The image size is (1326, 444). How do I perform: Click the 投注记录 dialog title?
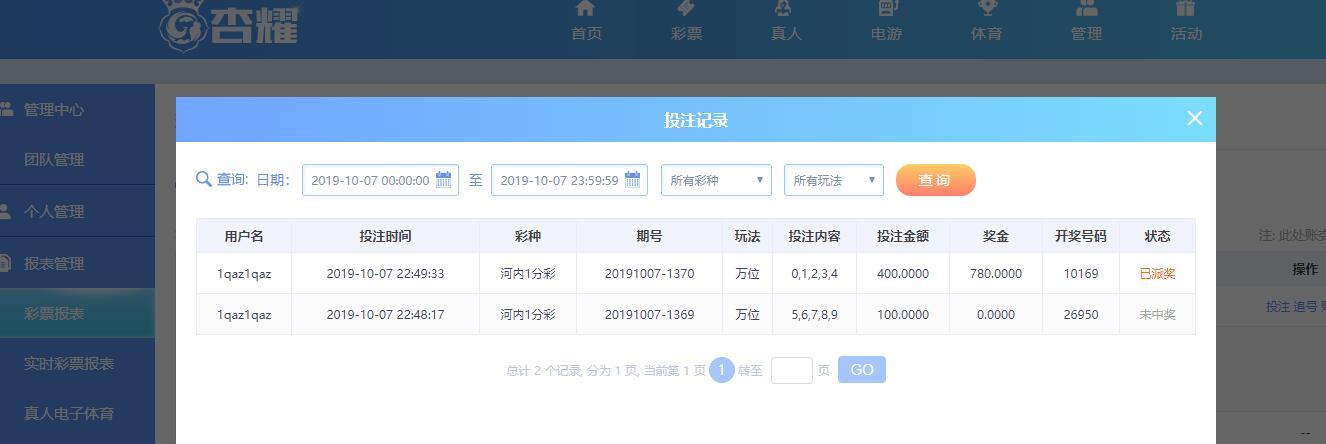click(x=696, y=120)
